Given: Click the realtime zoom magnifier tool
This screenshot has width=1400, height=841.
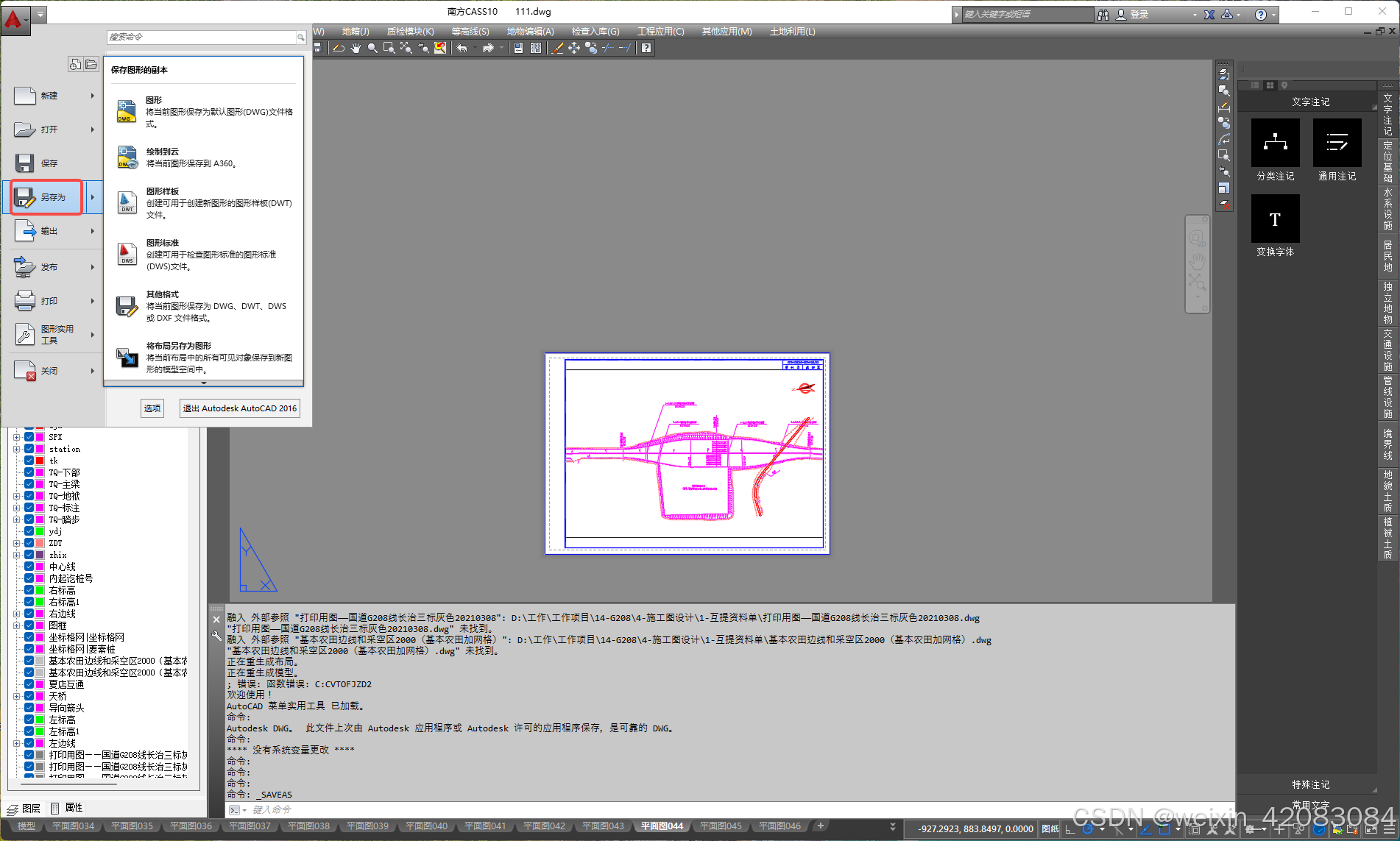Looking at the screenshot, I should (372, 48).
